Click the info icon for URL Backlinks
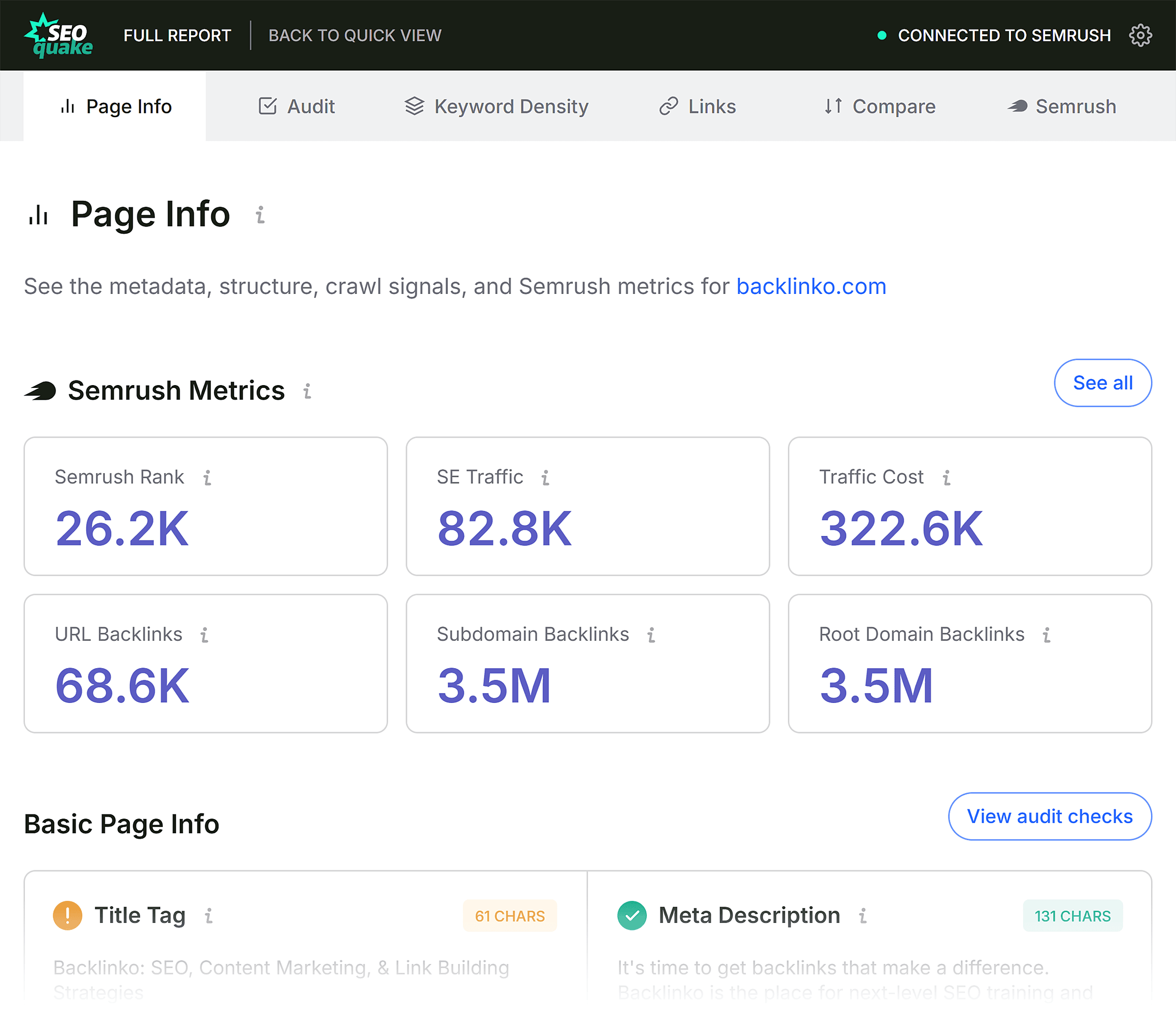 205,634
